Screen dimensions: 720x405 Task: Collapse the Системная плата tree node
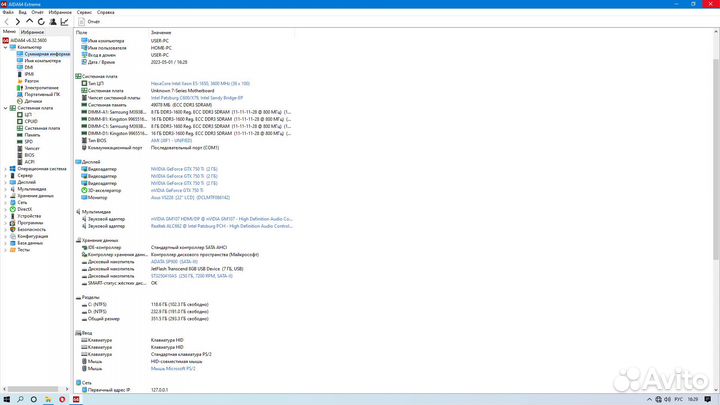6,108
